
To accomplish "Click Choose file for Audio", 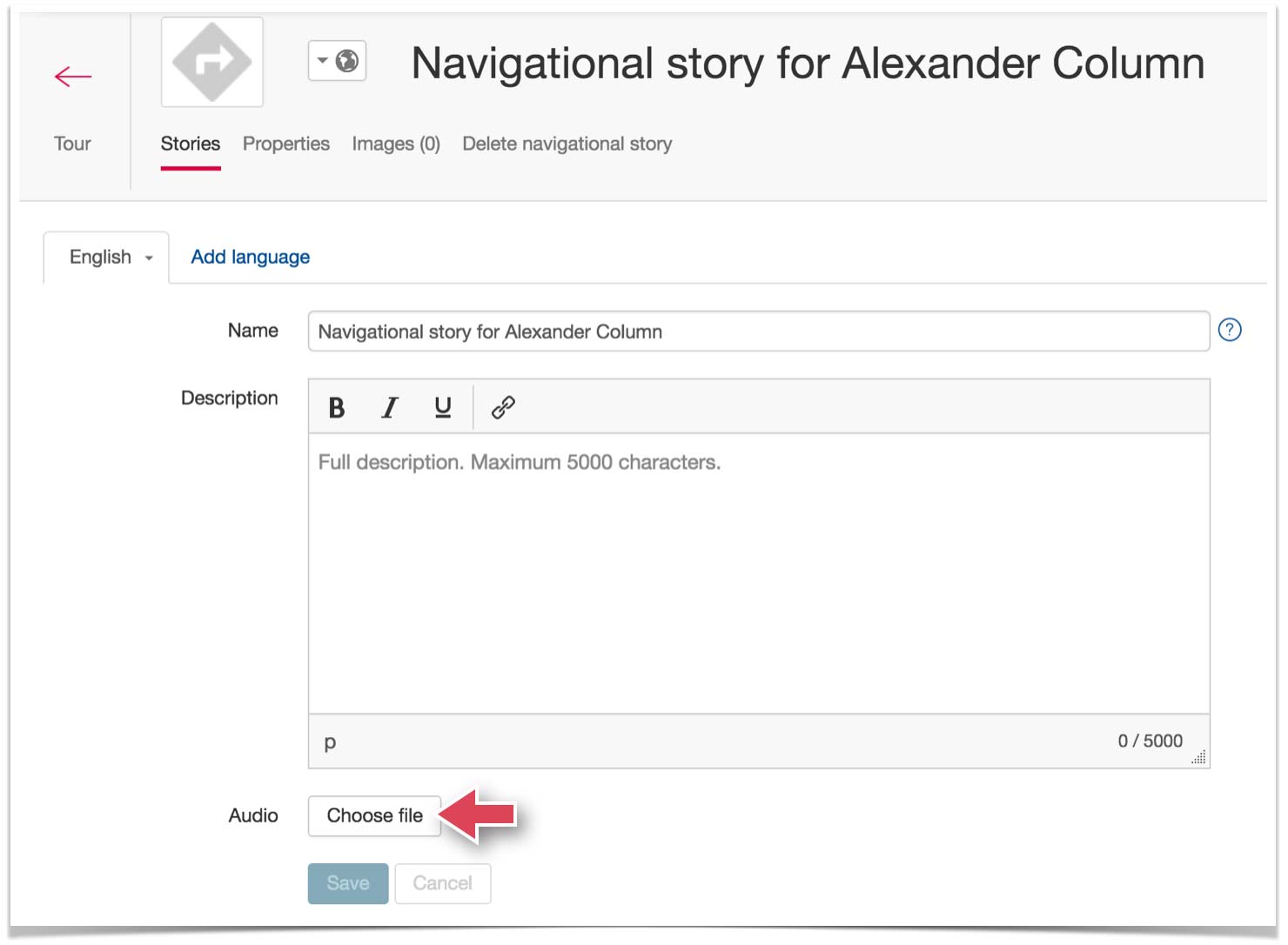I will (374, 815).
